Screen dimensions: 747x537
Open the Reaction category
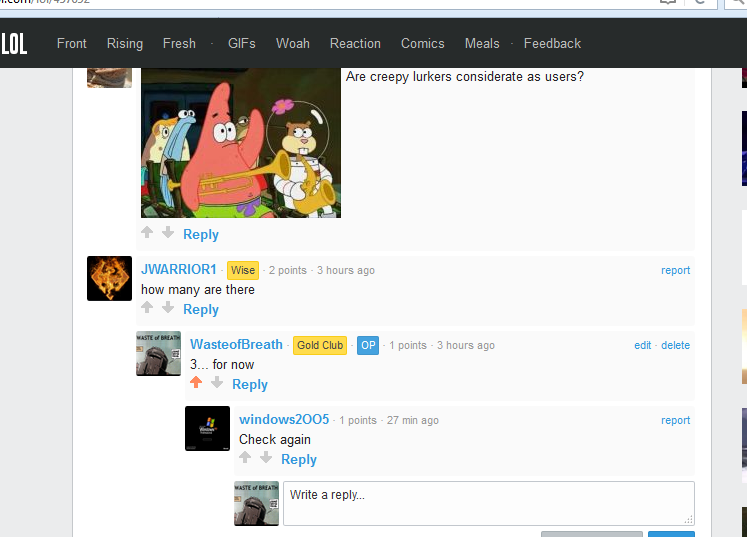coord(355,43)
